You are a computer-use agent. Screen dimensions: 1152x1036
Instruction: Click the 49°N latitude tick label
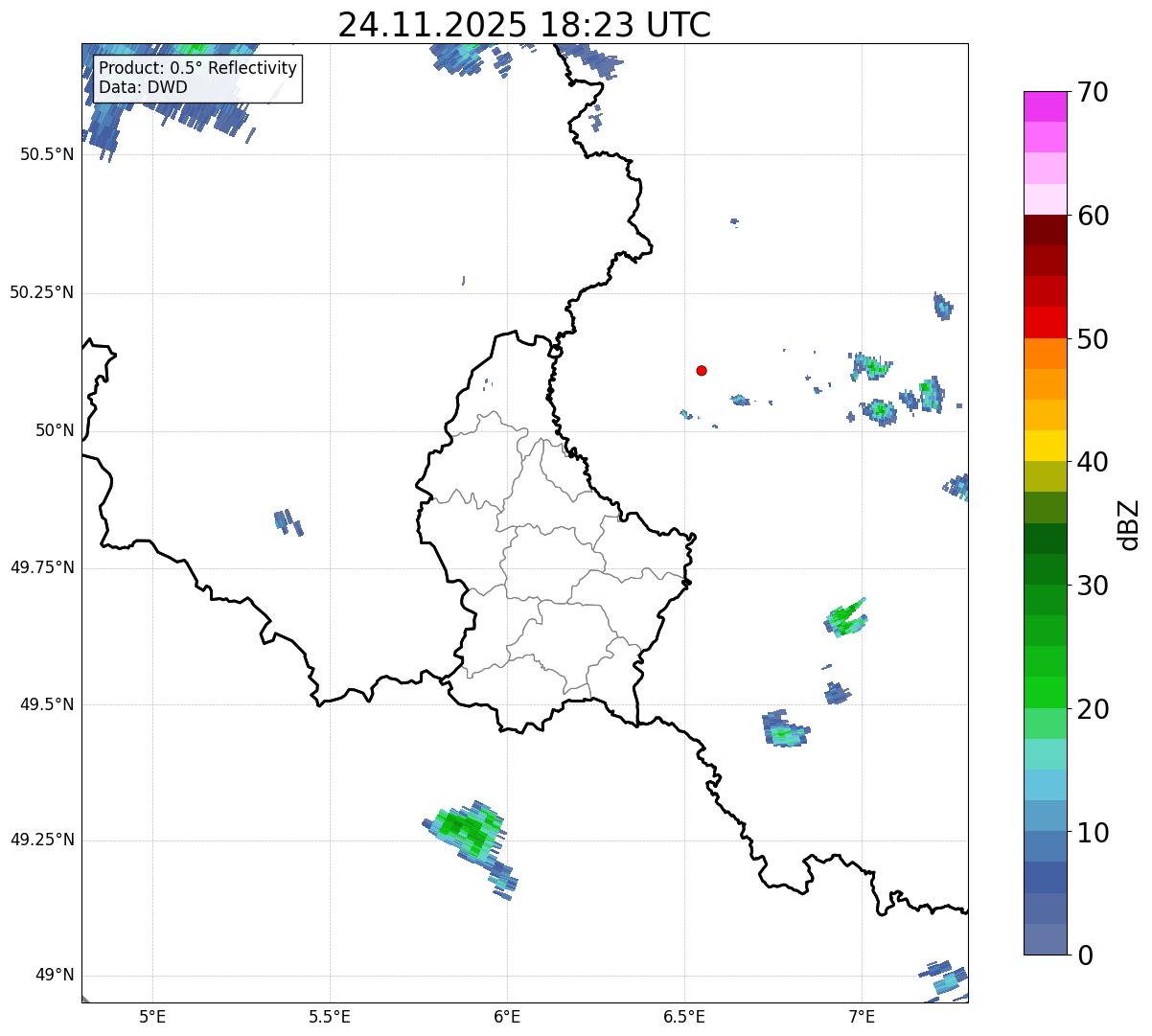[x=54, y=976]
